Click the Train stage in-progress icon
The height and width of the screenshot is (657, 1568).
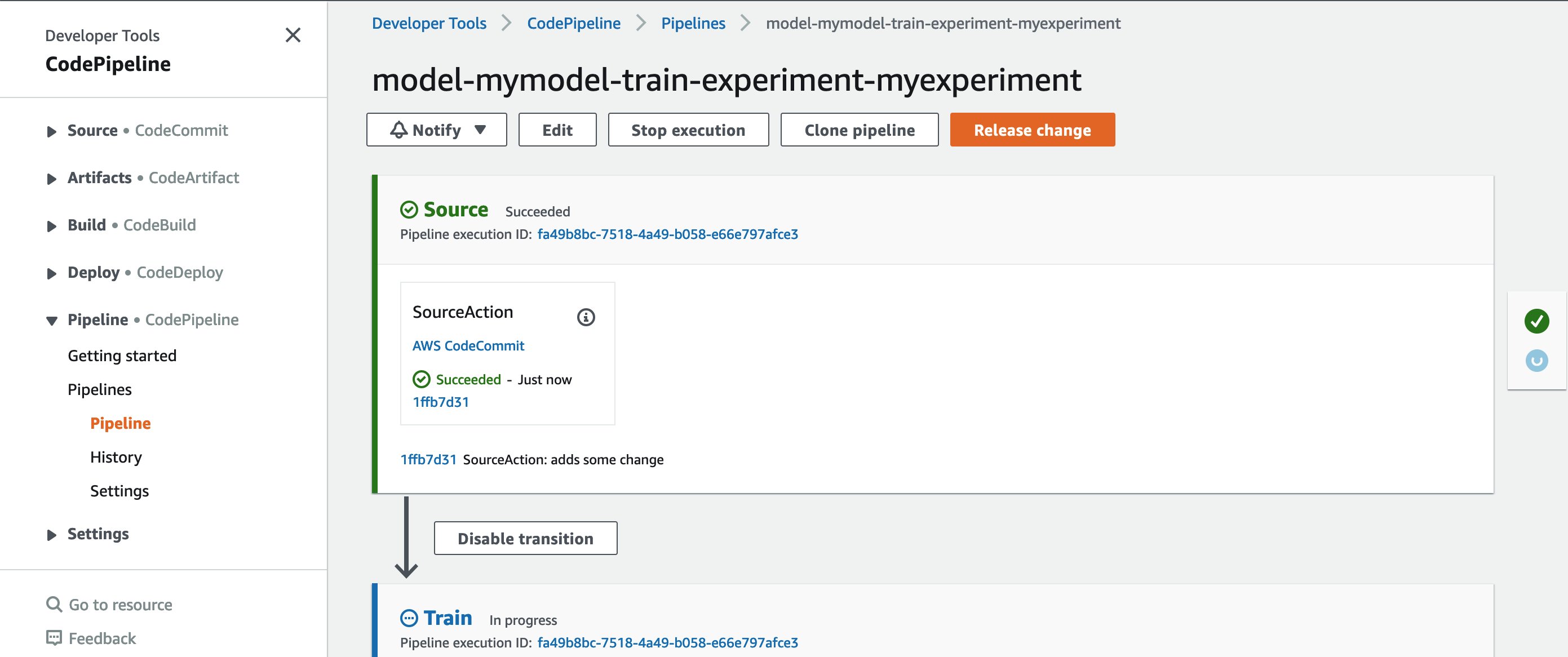click(x=409, y=618)
